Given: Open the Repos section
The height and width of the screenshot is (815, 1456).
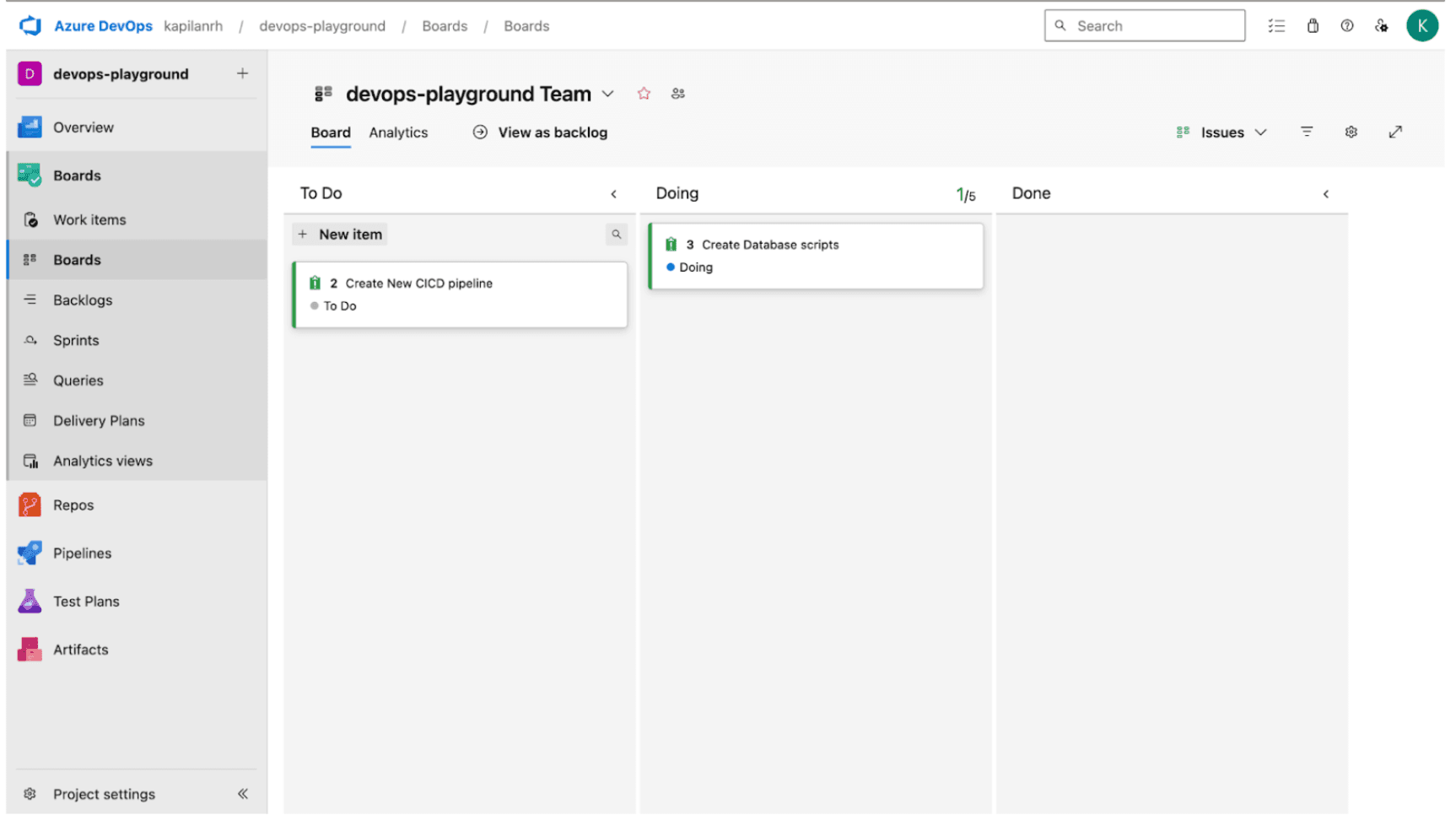Looking at the screenshot, I should (73, 505).
